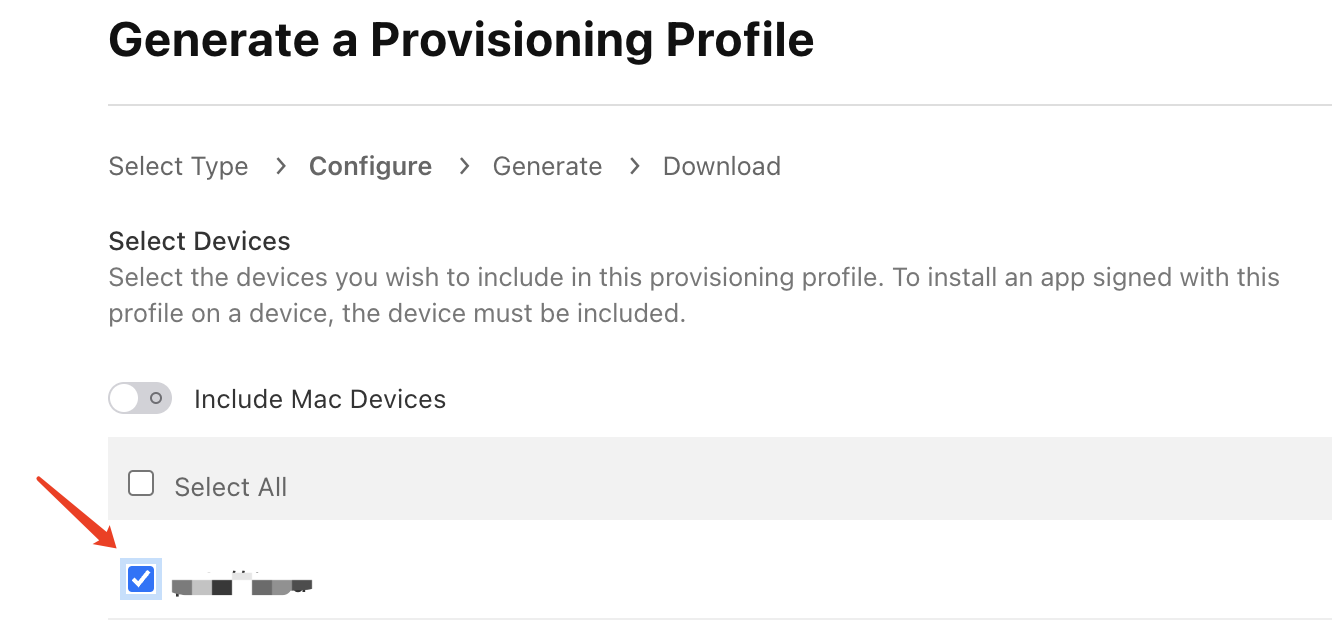1332x640 pixels.
Task: Click empty area of gray Select All bar
Action: tap(800, 478)
